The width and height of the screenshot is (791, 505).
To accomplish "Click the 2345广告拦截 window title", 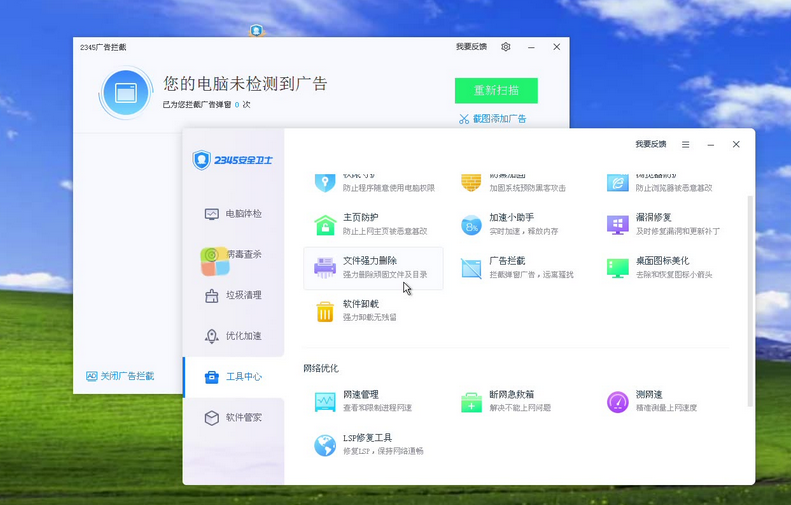I will (103, 47).
